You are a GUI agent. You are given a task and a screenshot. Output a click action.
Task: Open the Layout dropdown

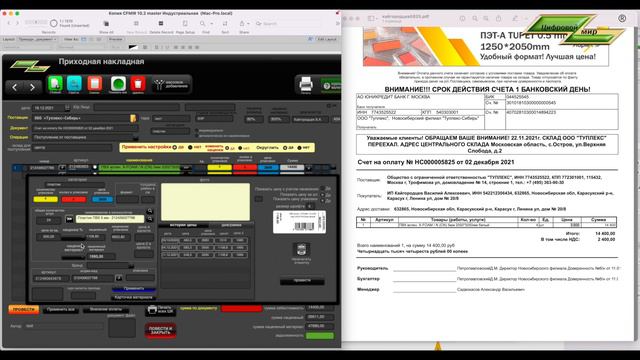(37, 39)
